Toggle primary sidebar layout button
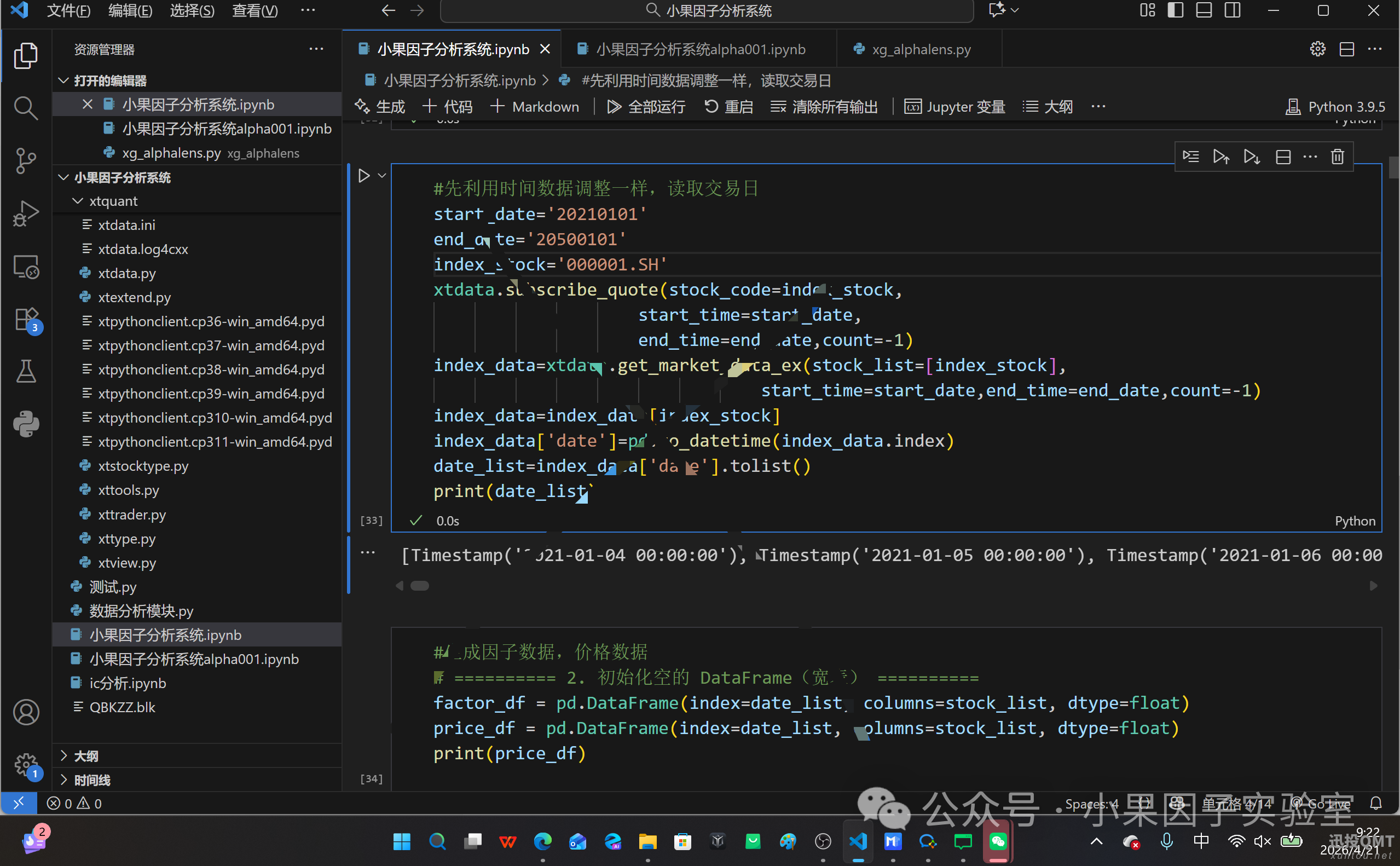 pyautogui.click(x=1175, y=10)
